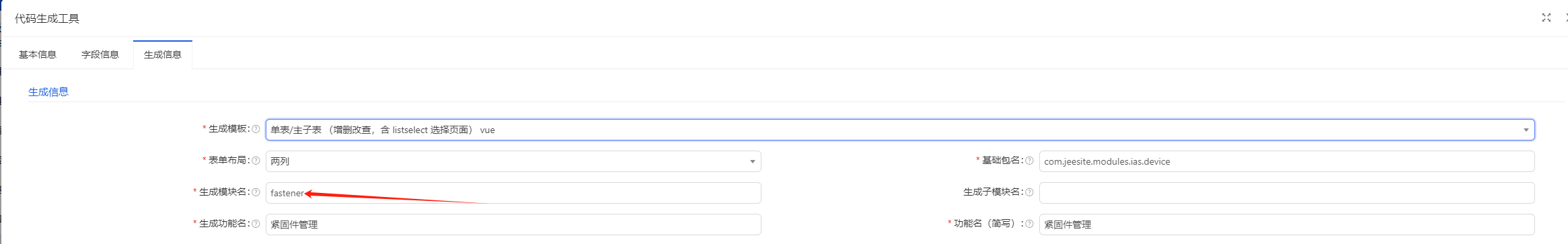This screenshot has height=244, width=1568.
Task: Toggle fullscreen icon in dialog header
Action: 1546,17
